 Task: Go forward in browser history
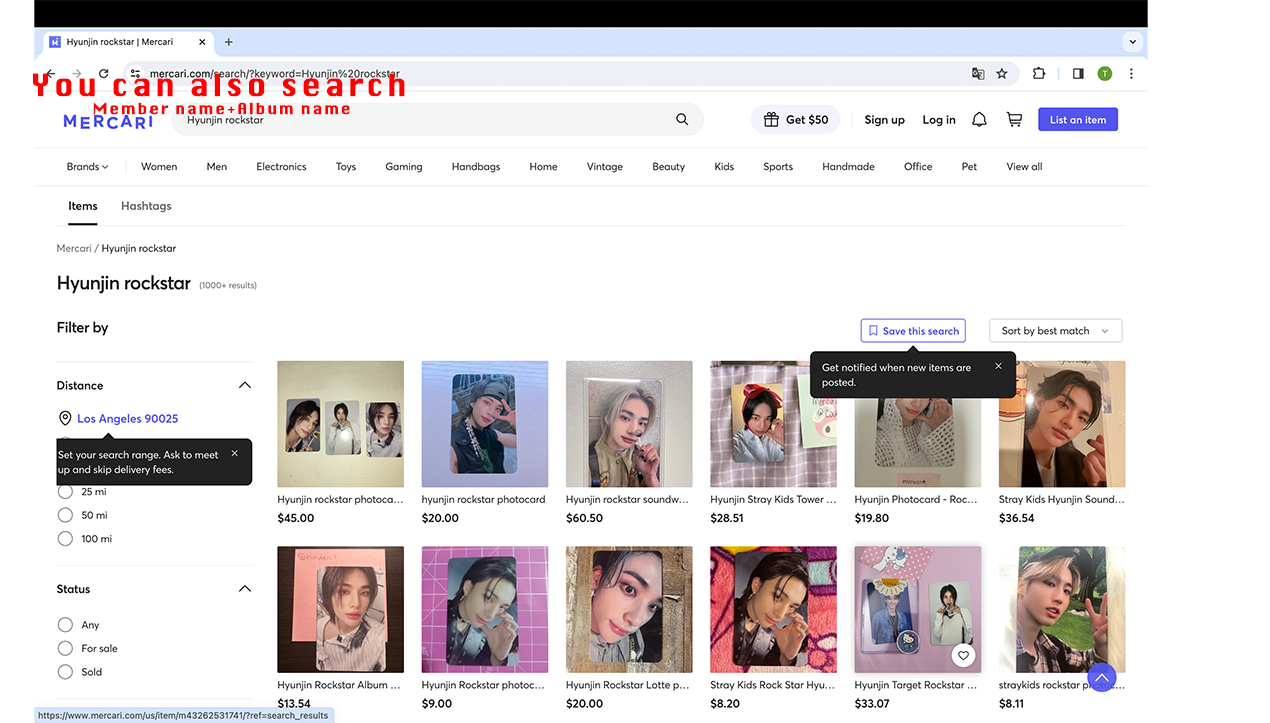click(77, 74)
